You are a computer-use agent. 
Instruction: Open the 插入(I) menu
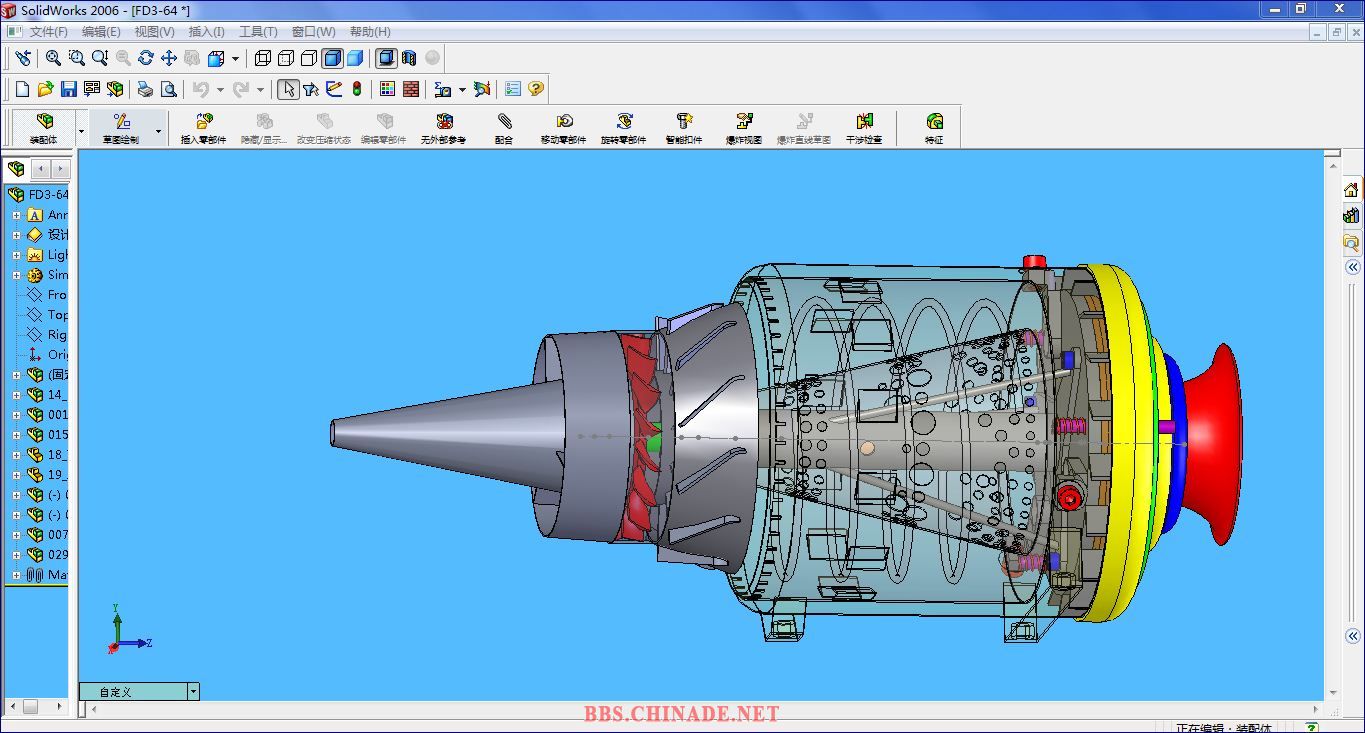[206, 32]
